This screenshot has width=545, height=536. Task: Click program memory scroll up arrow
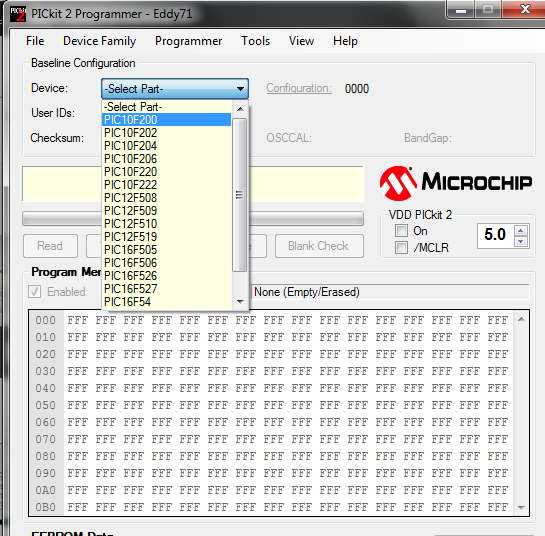[521, 319]
